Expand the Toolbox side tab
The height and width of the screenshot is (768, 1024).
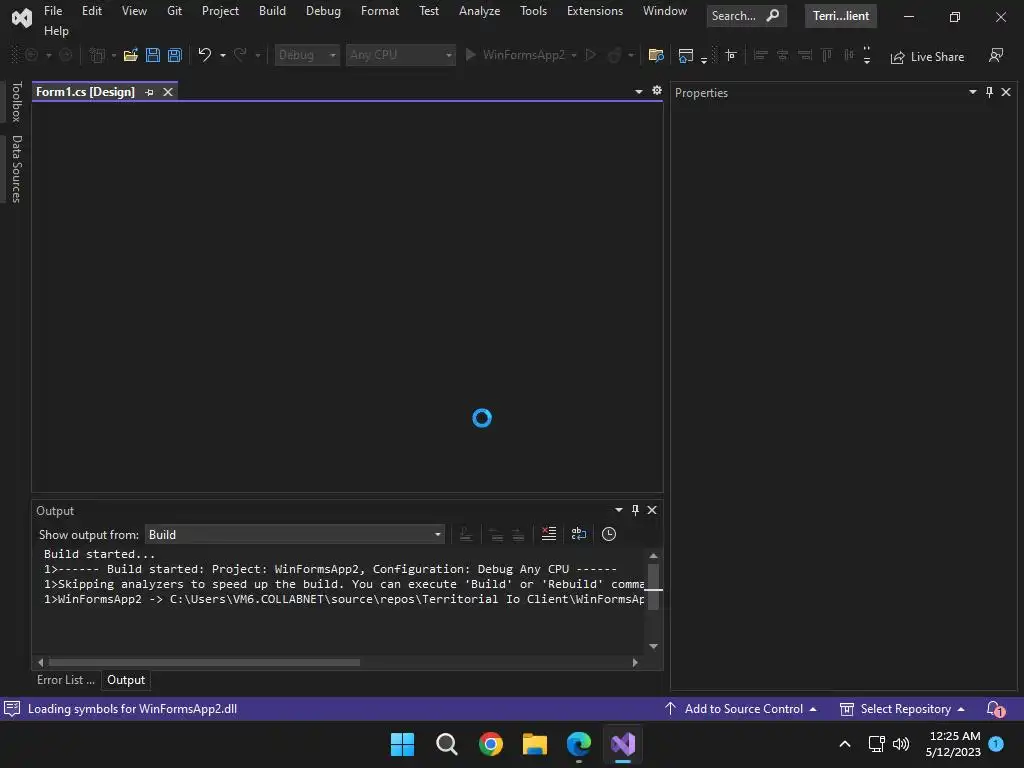pos(16,101)
